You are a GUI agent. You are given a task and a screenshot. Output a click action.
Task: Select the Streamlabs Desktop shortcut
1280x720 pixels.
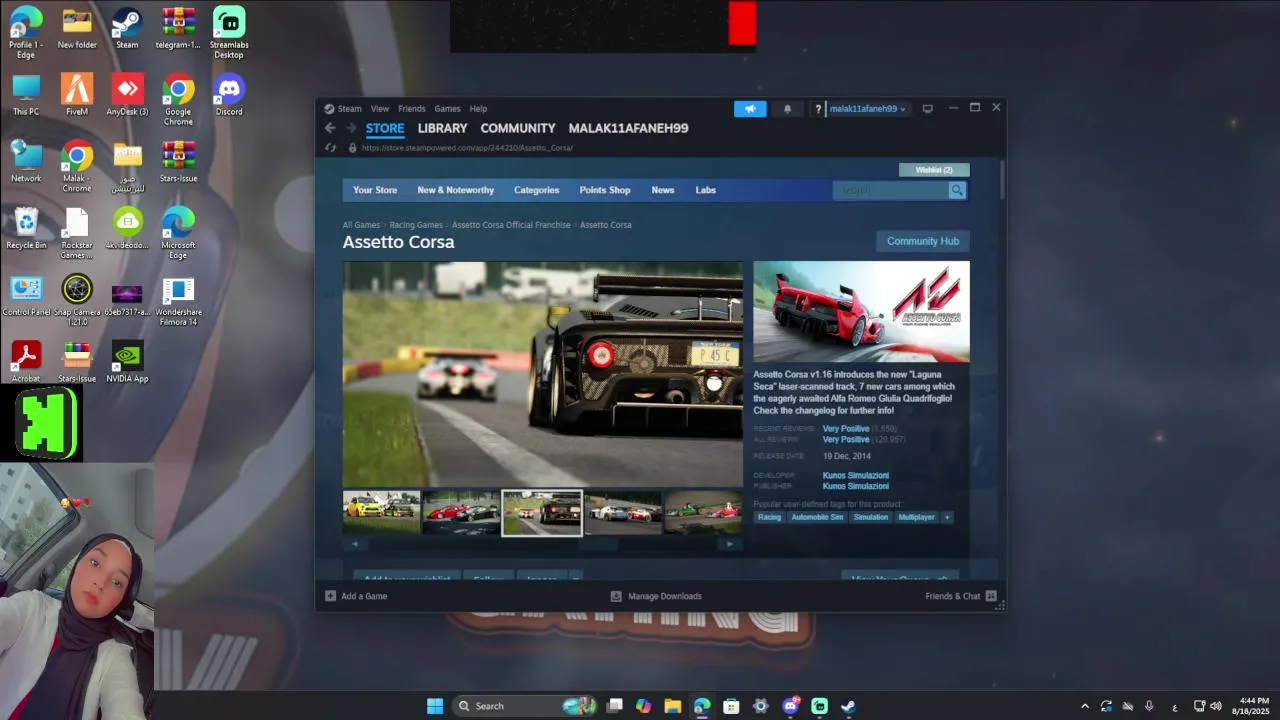click(229, 32)
